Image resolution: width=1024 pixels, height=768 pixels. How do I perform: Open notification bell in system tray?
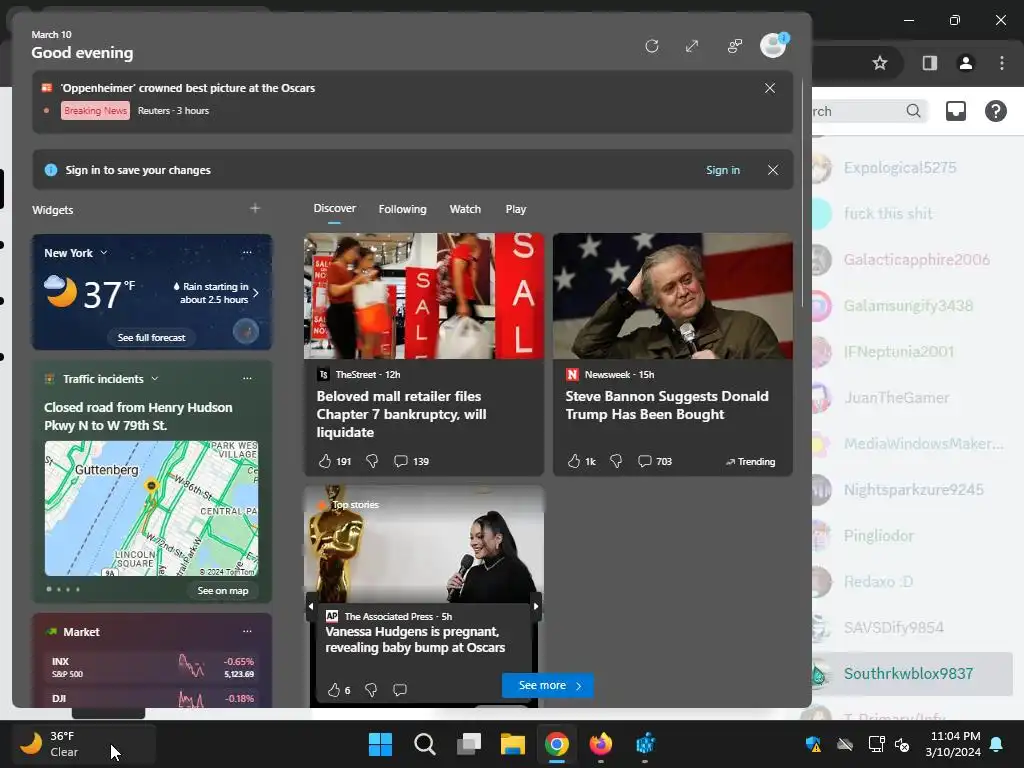pos(997,744)
